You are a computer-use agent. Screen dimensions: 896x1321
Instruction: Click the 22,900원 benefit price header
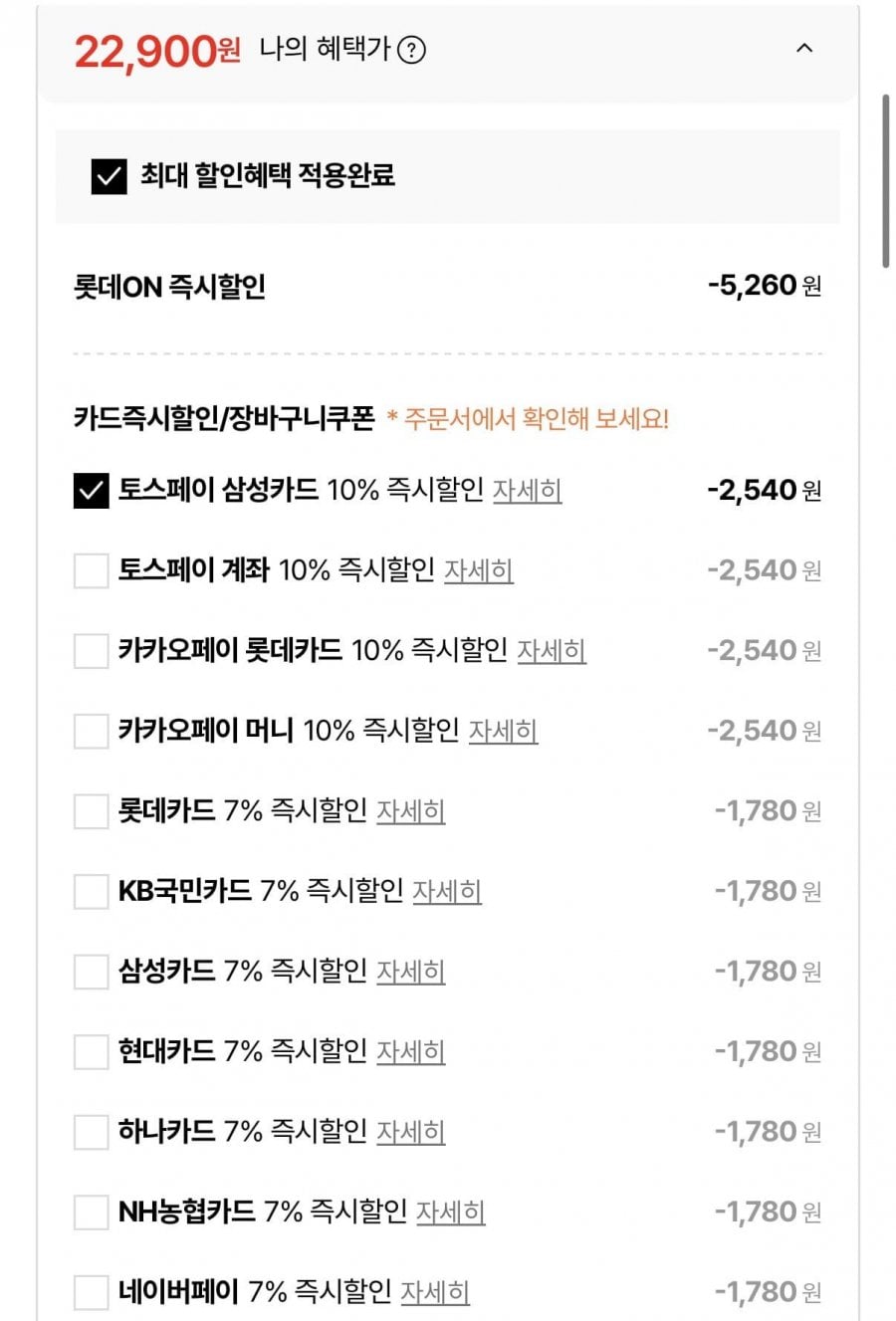[x=157, y=50]
